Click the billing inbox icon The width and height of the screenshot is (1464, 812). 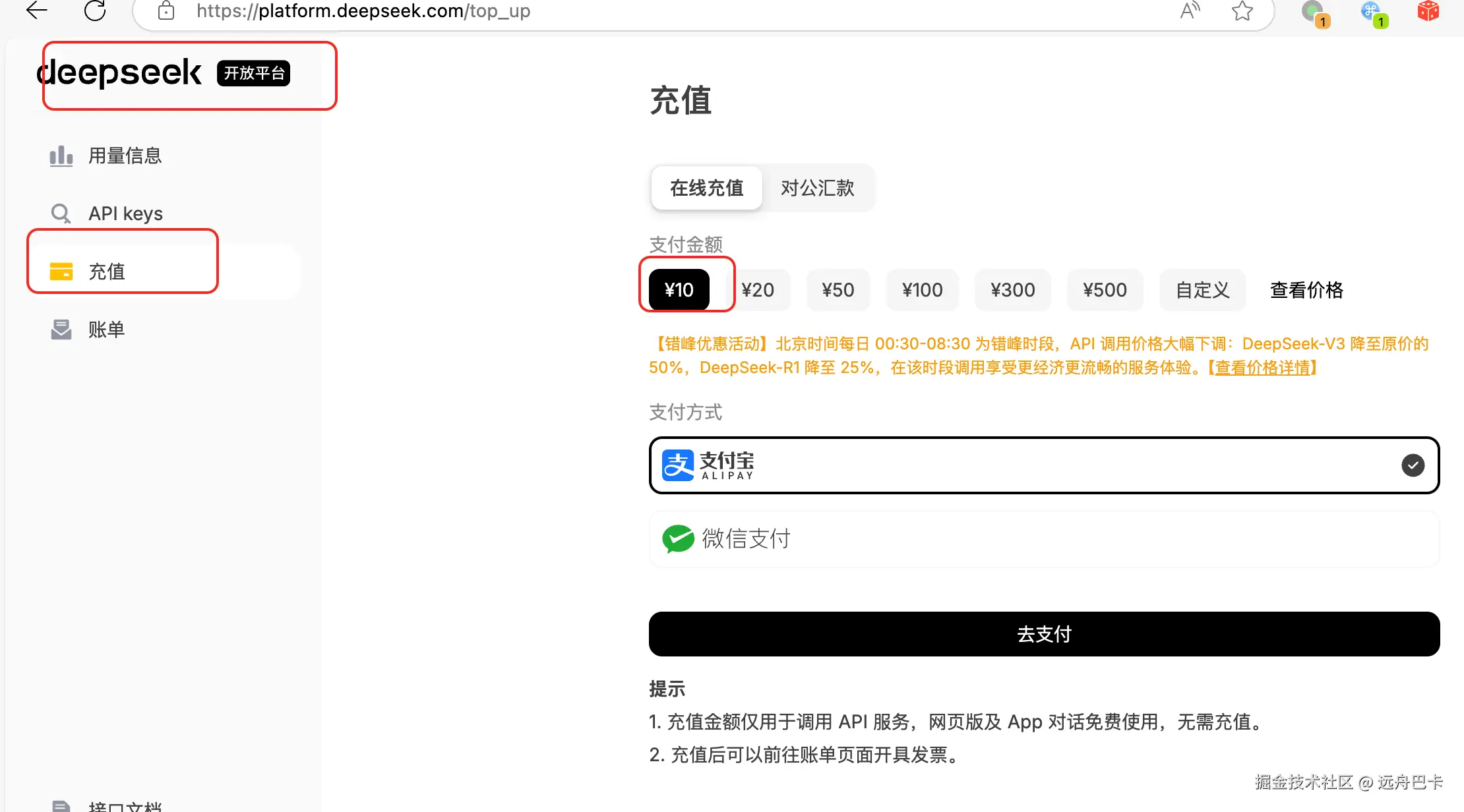(x=61, y=330)
